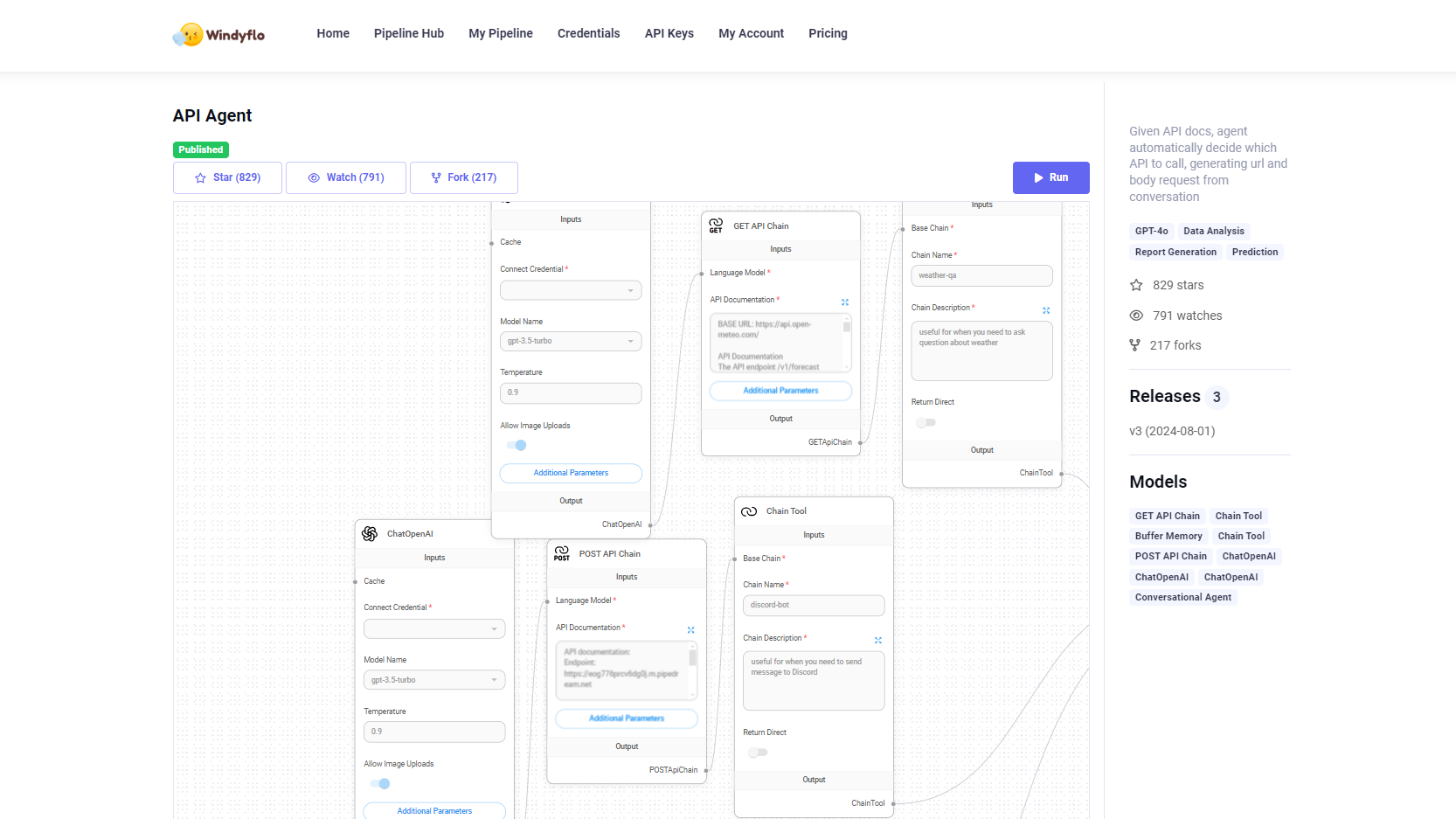Viewport: 1456px width, 819px height.
Task: Select the Prediction tag
Action: (x=1255, y=252)
